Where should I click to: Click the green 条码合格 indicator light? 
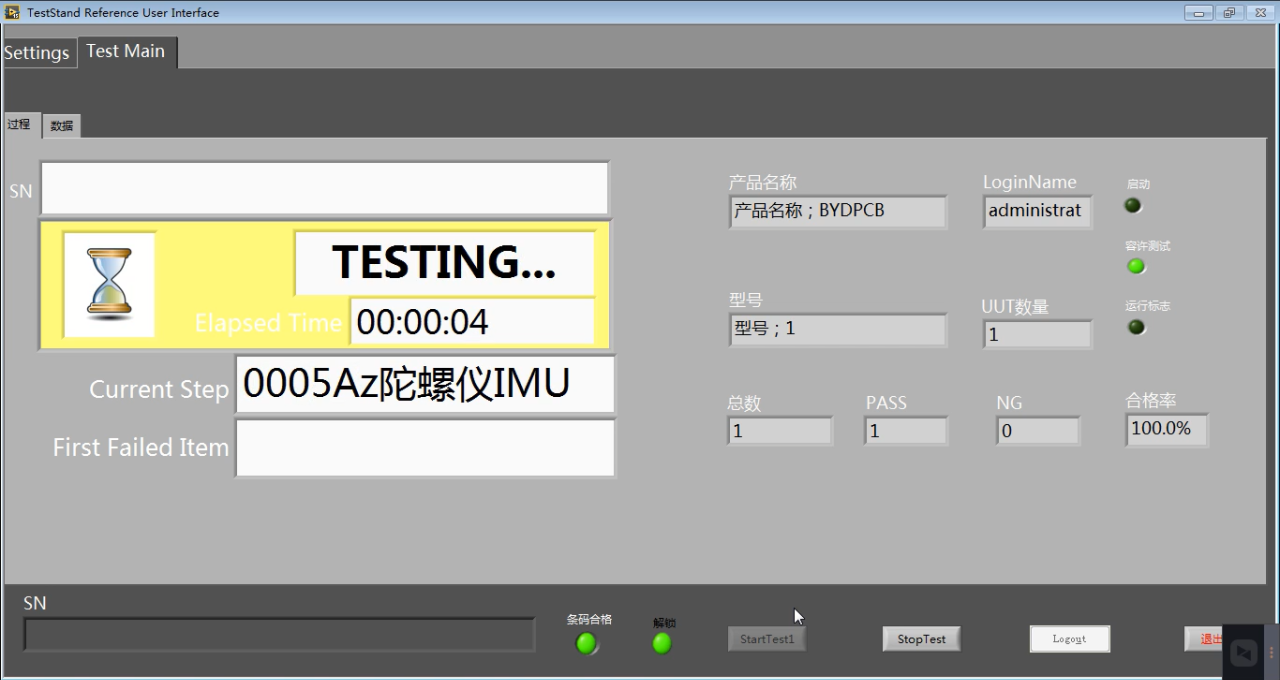[x=587, y=644]
